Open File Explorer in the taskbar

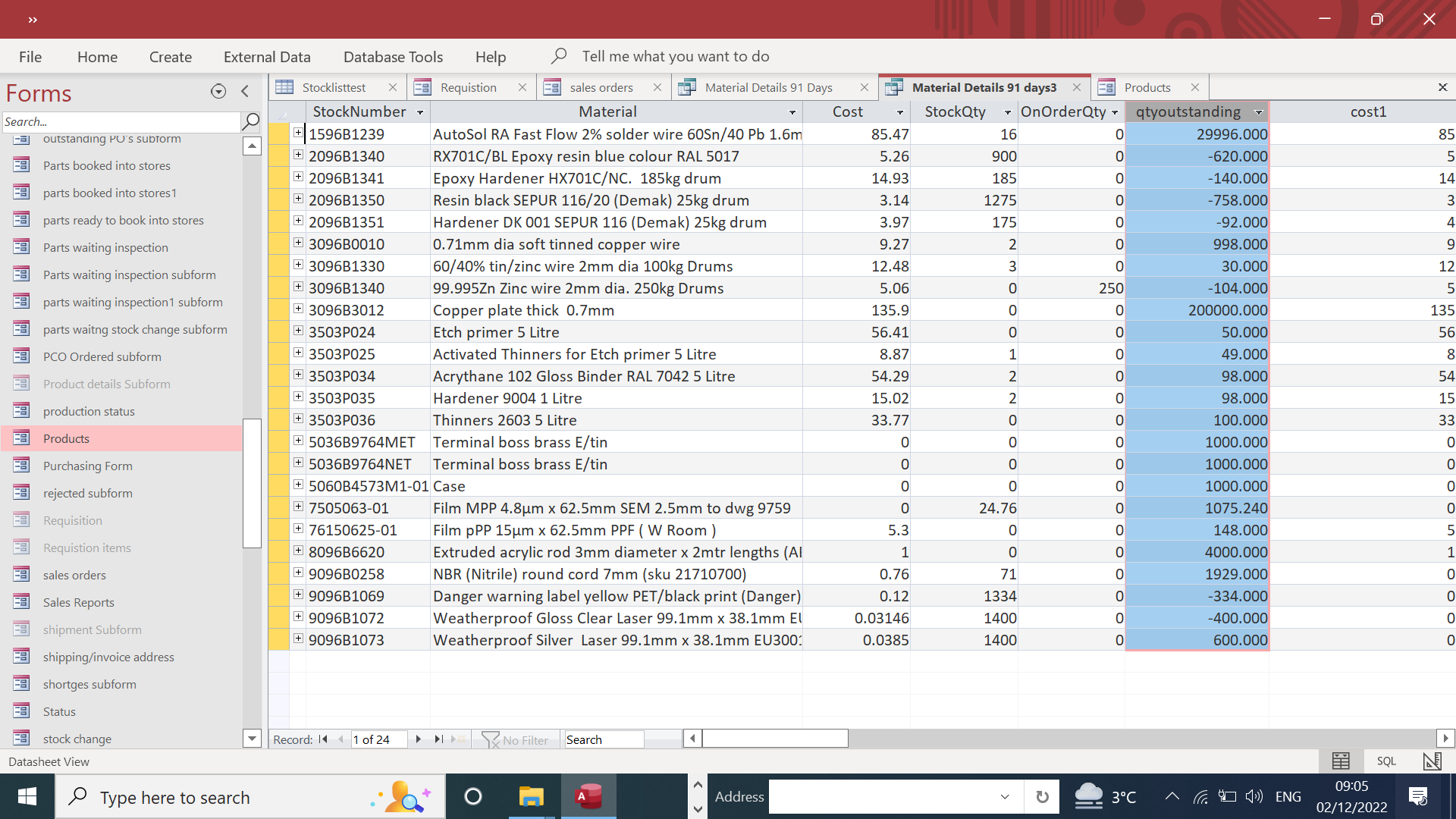(x=531, y=797)
